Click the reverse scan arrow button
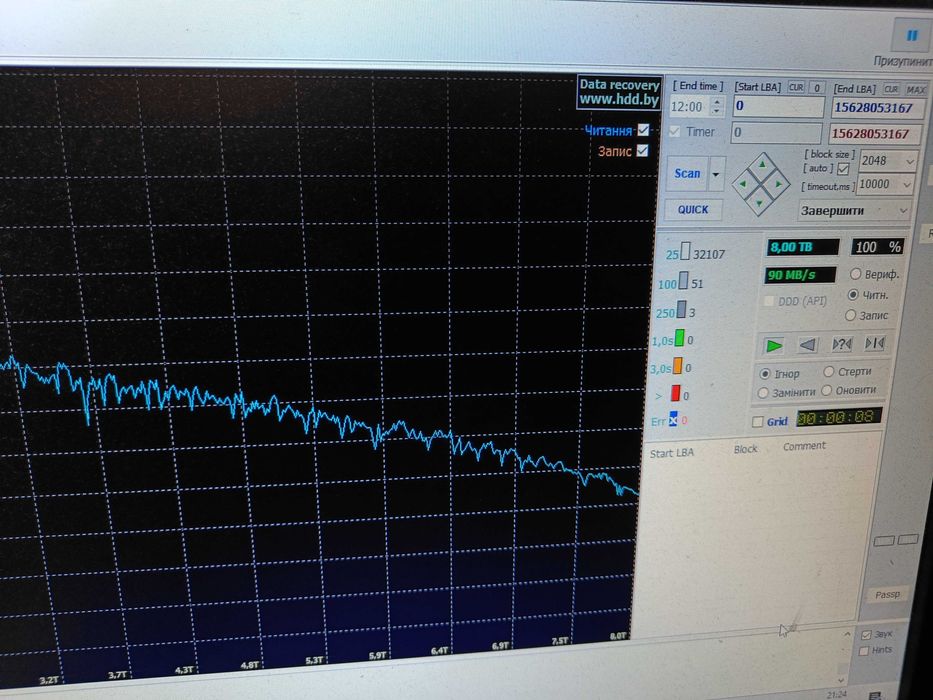 [808, 345]
